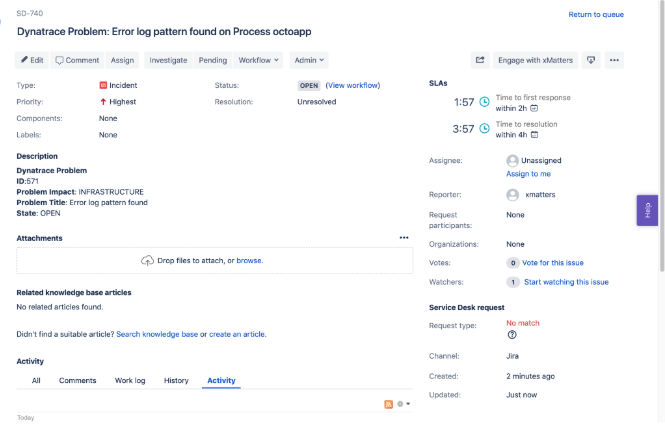Click the Highest priority arrow icon
Image resolution: width=665 pixels, height=425 pixels.
(x=103, y=102)
